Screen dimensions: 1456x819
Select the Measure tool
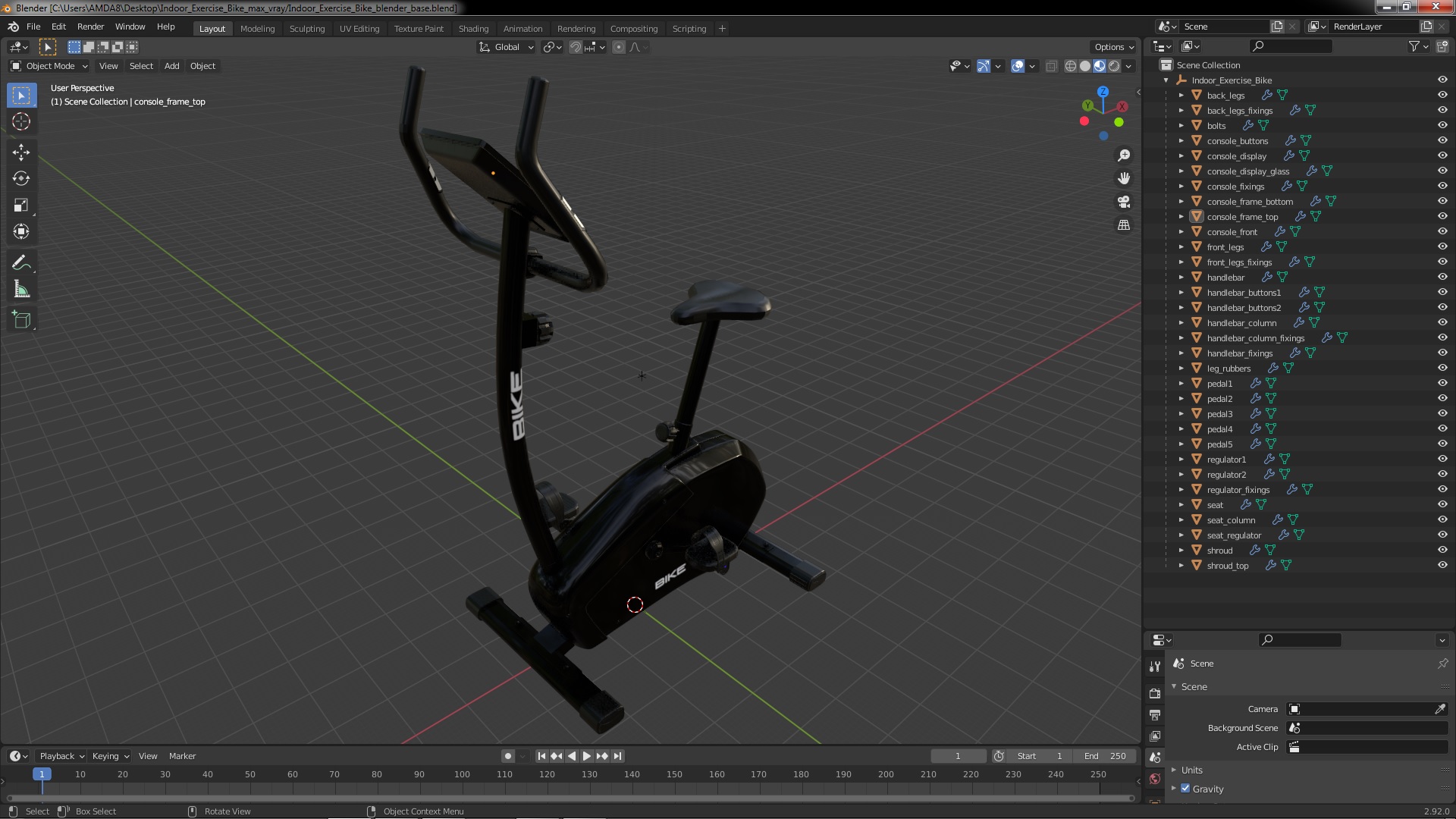21,290
